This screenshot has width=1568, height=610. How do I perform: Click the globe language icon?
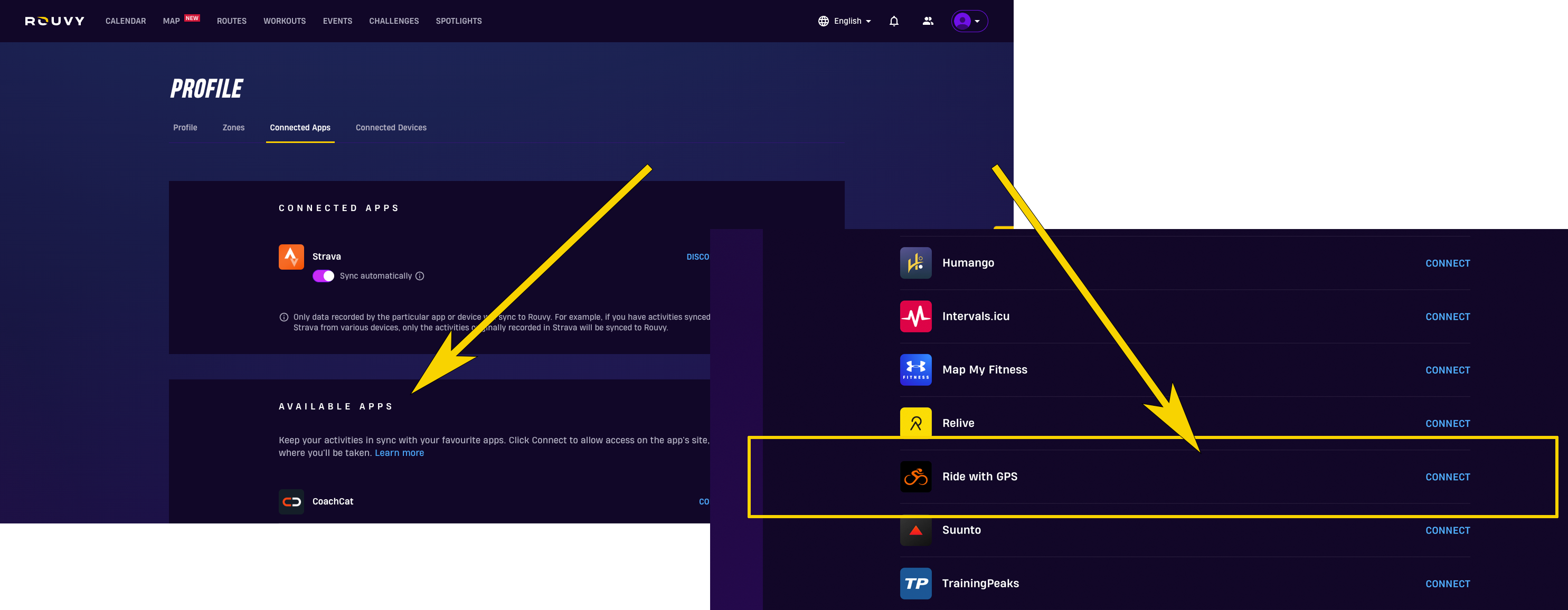coord(824,21)
